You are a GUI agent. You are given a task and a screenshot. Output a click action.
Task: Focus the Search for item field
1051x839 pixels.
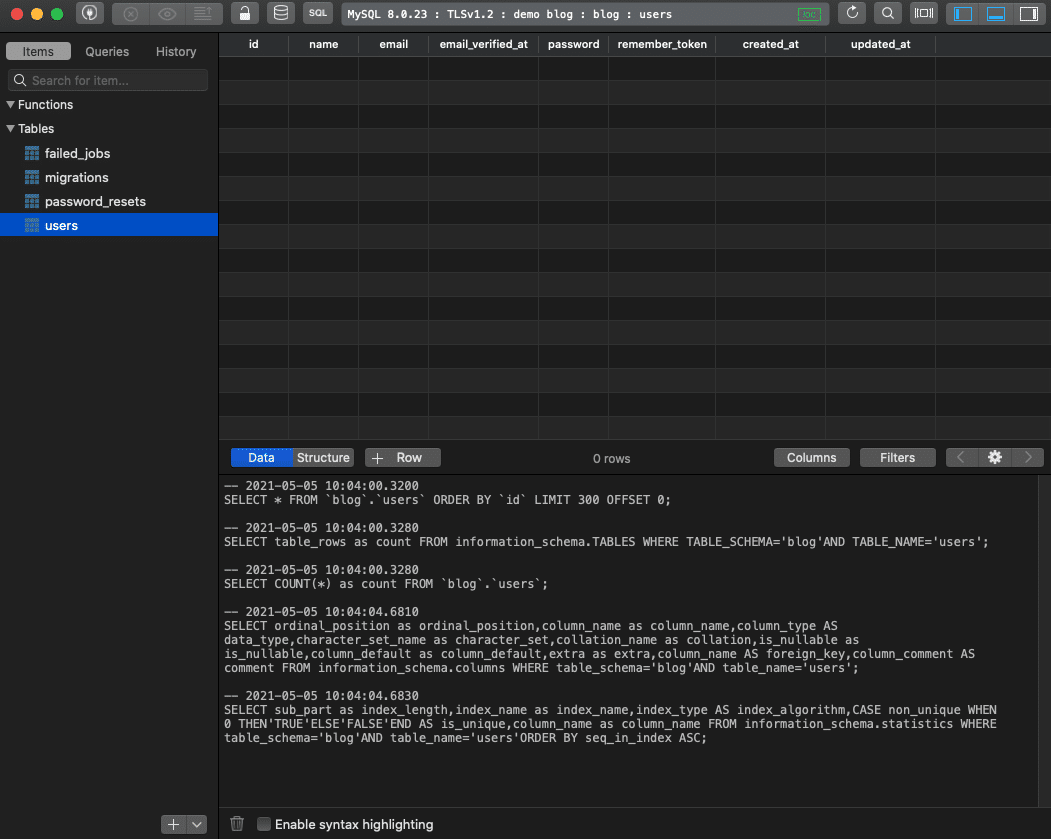[x=108, y=80]
